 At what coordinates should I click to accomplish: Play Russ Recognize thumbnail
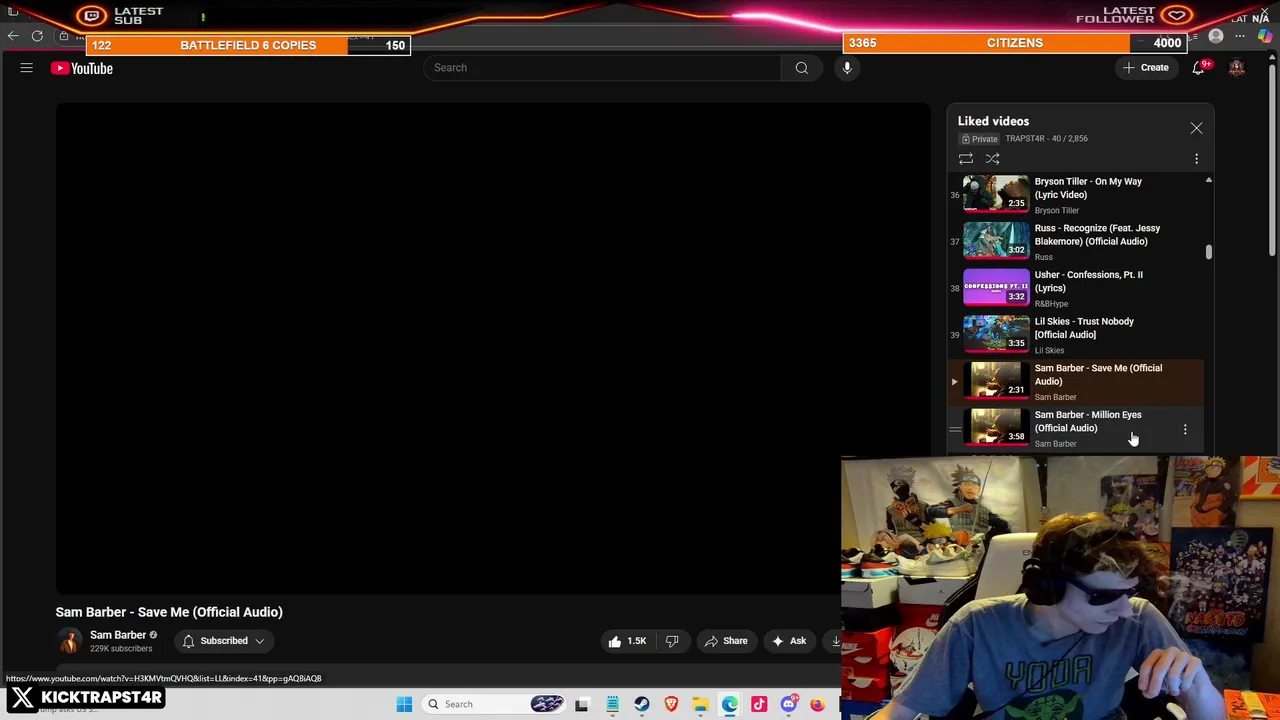pos(995,240)
